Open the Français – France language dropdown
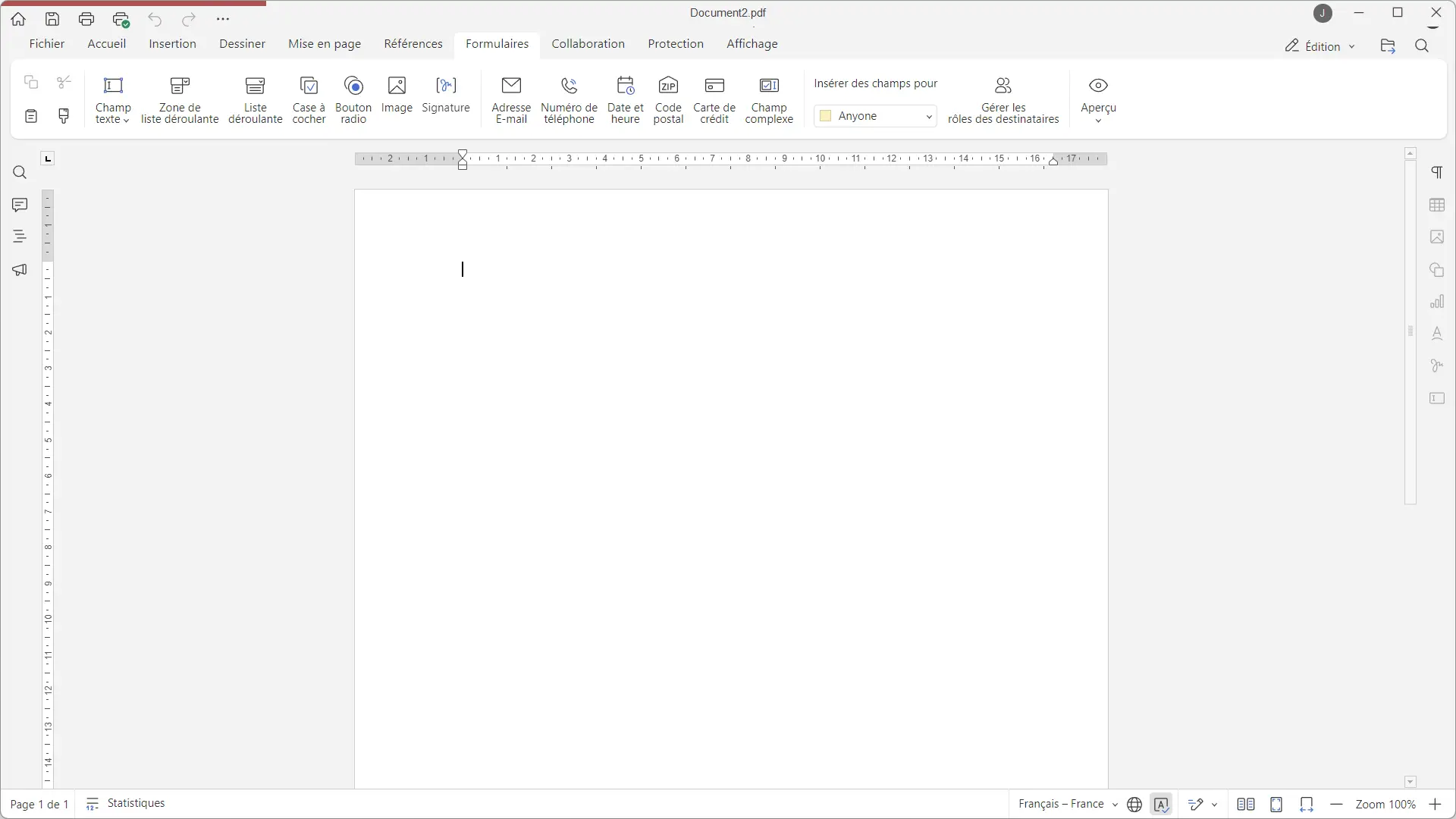The height and width of the screenshot is (819, 1456). pyautogui.click(x=1068, y=804)
